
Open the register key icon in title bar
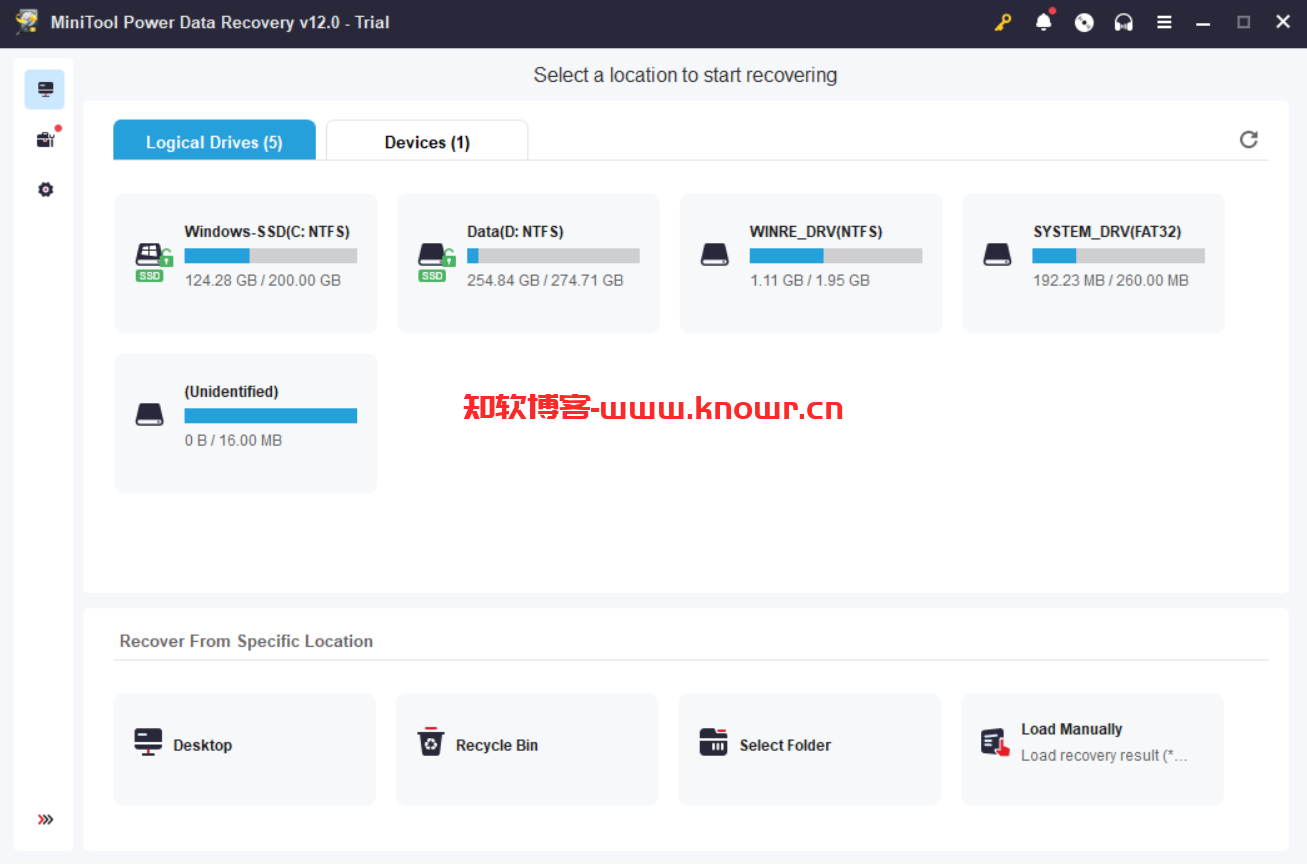[x=1003, y=22]
